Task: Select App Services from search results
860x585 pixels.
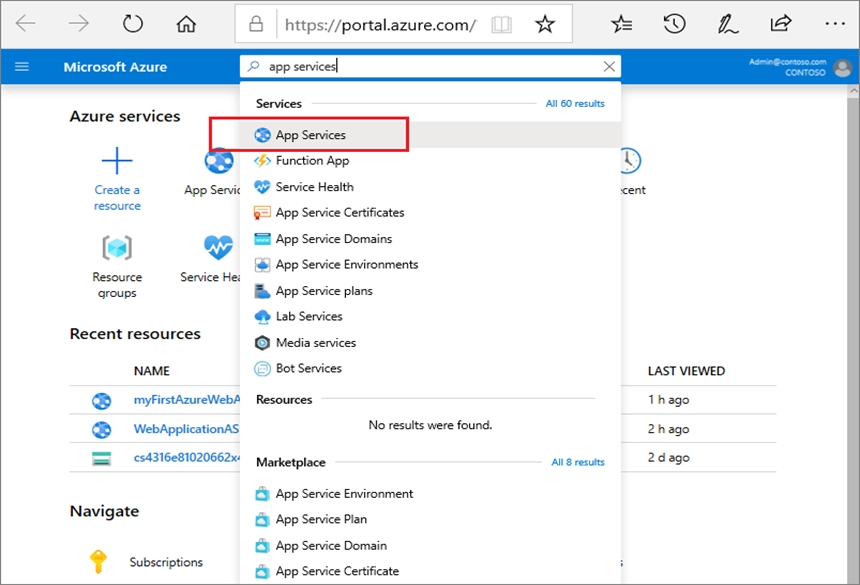Action: tap(310, 134)
